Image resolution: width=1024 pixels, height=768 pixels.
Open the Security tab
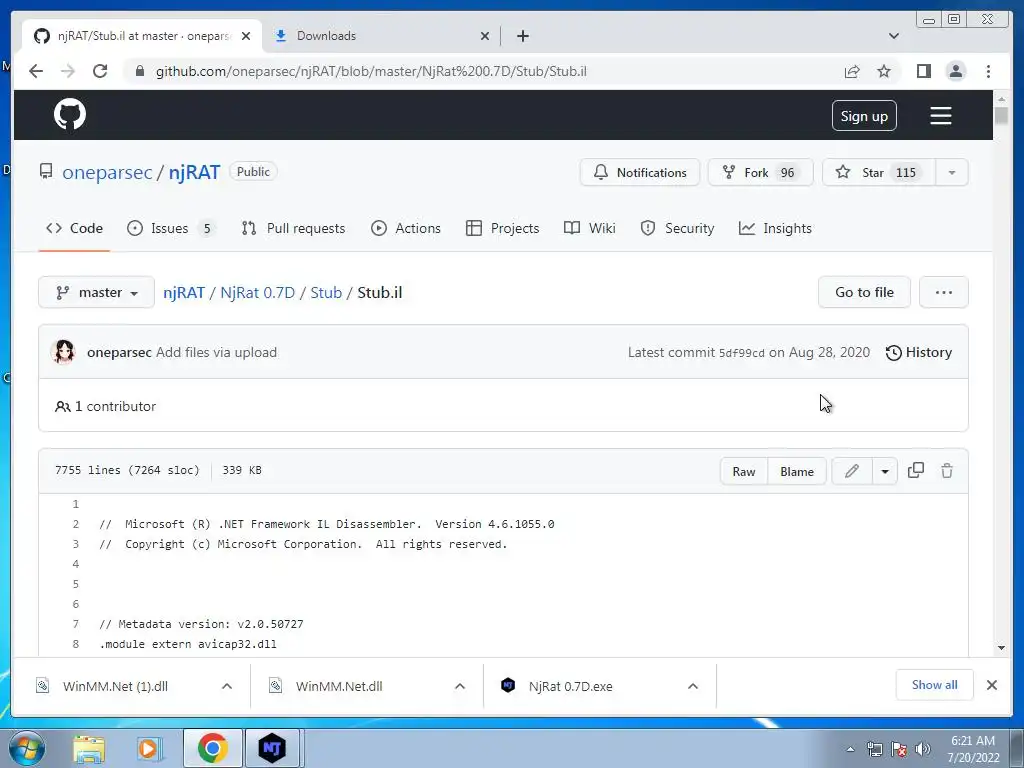(x=677, y=228)
